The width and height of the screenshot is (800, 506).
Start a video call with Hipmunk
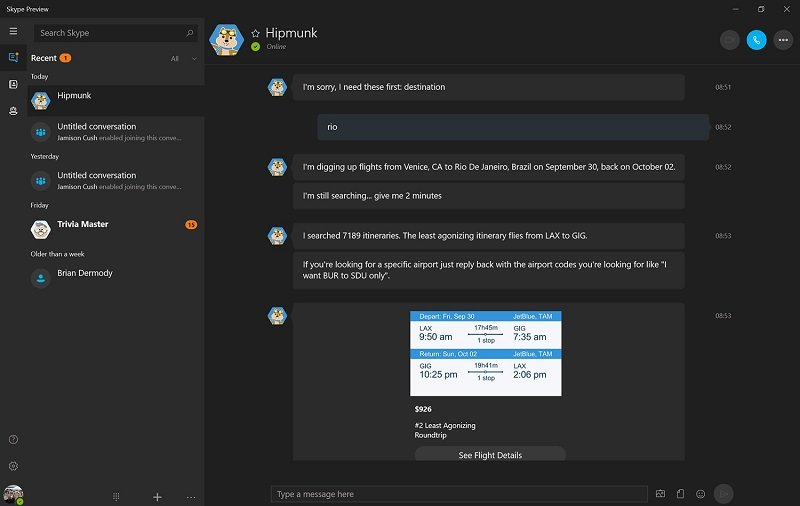pyautogui.click(x=730, y=40)
